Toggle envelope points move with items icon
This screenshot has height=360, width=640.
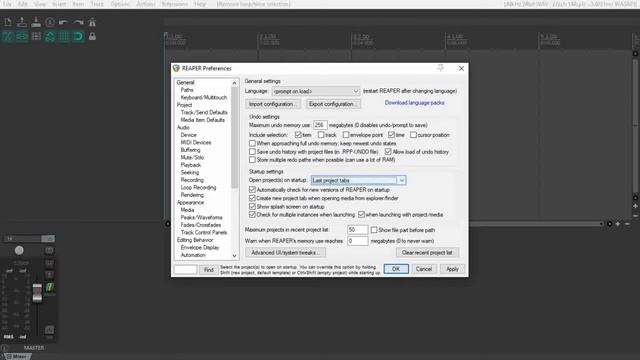tap(50, 36)
